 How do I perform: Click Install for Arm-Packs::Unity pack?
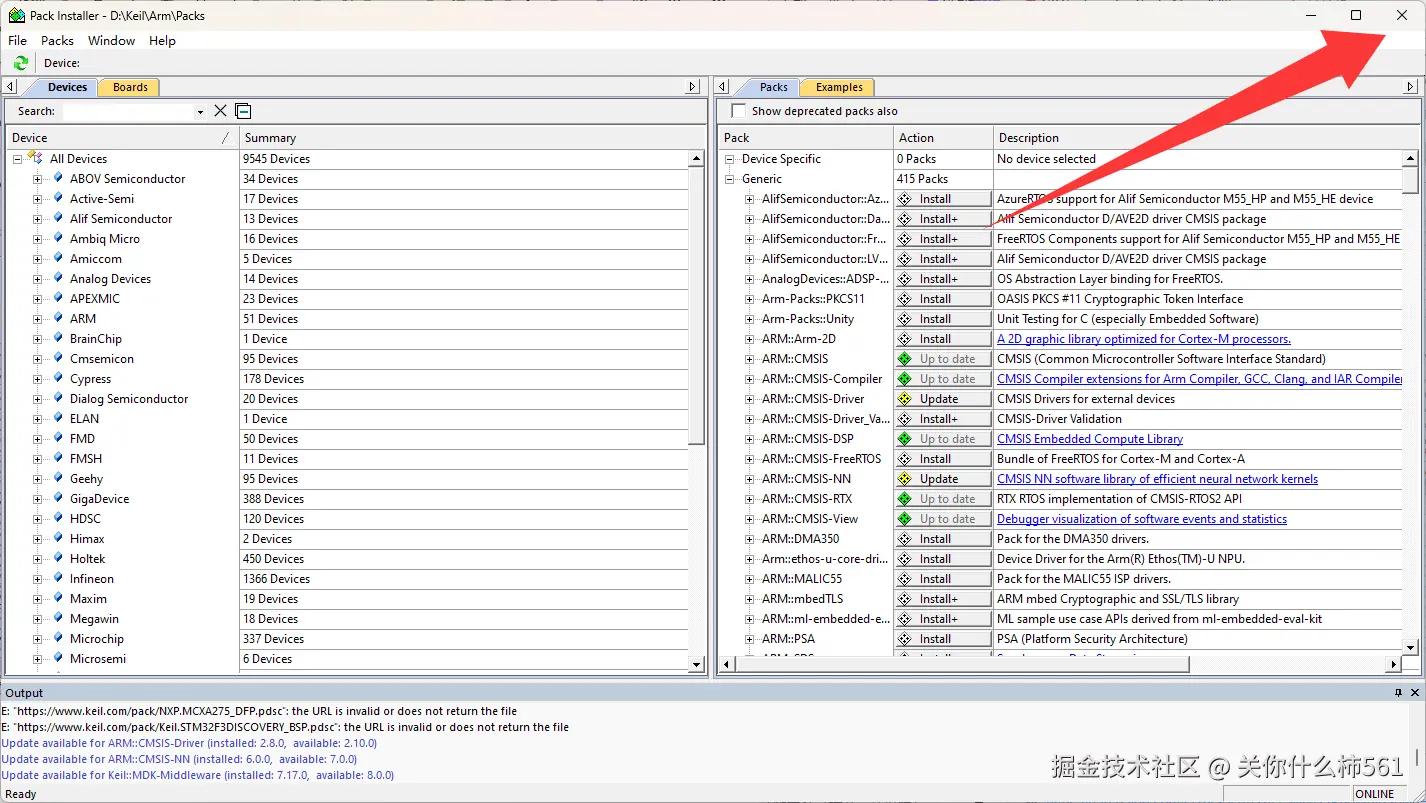point(943,319)
